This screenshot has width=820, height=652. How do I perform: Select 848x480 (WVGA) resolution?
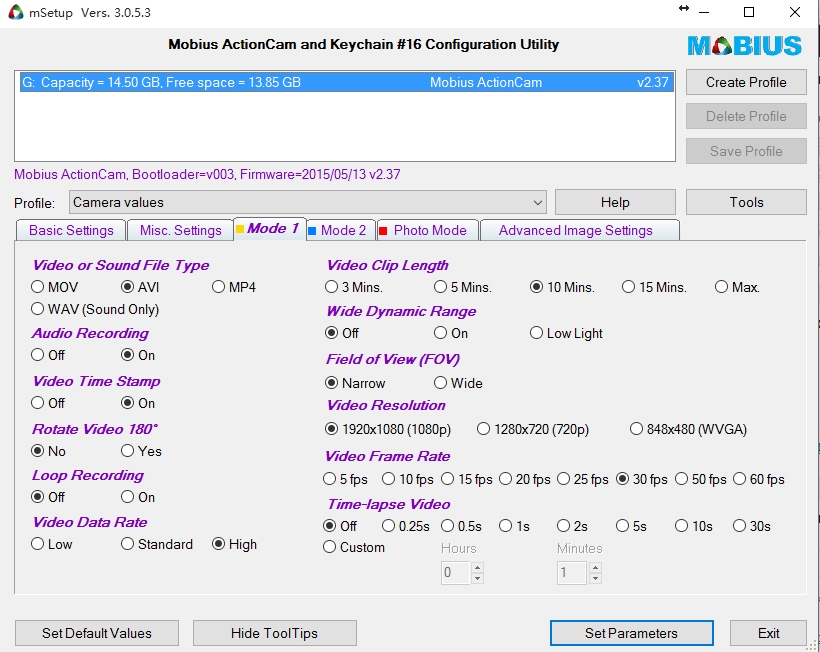(x=688, y=429)
